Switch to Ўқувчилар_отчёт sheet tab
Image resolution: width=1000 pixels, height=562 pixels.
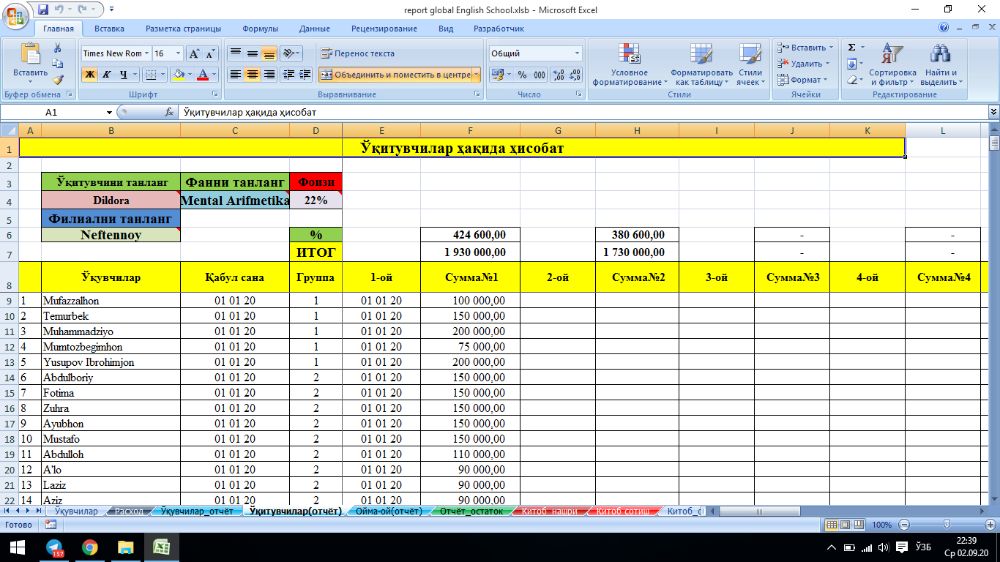coord(196,512)
